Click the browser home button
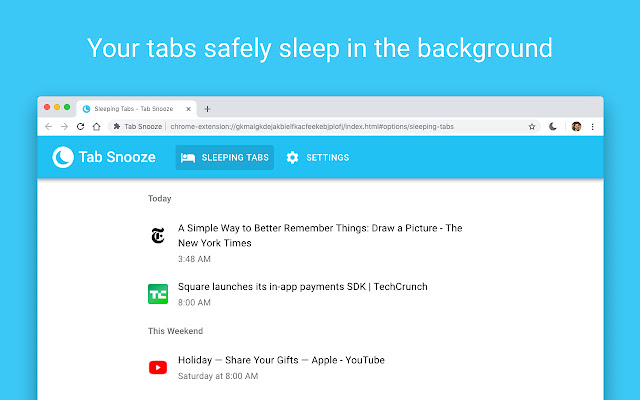This screenshot has height=400, width=640. tap(96, 127)
